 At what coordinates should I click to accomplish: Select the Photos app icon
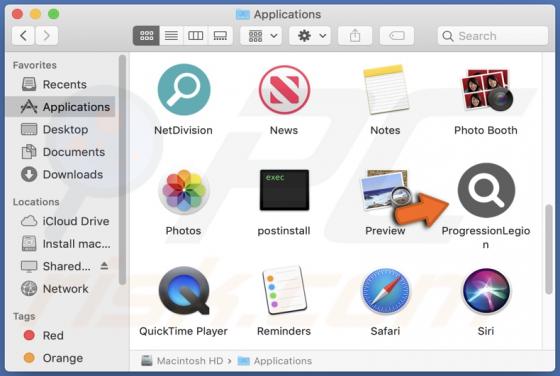coord(184,191)
